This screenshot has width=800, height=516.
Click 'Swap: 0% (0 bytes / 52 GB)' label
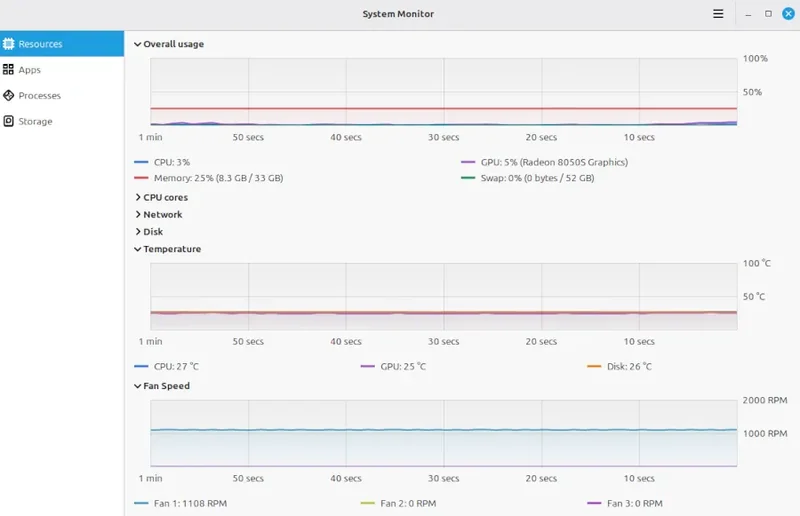537,178
